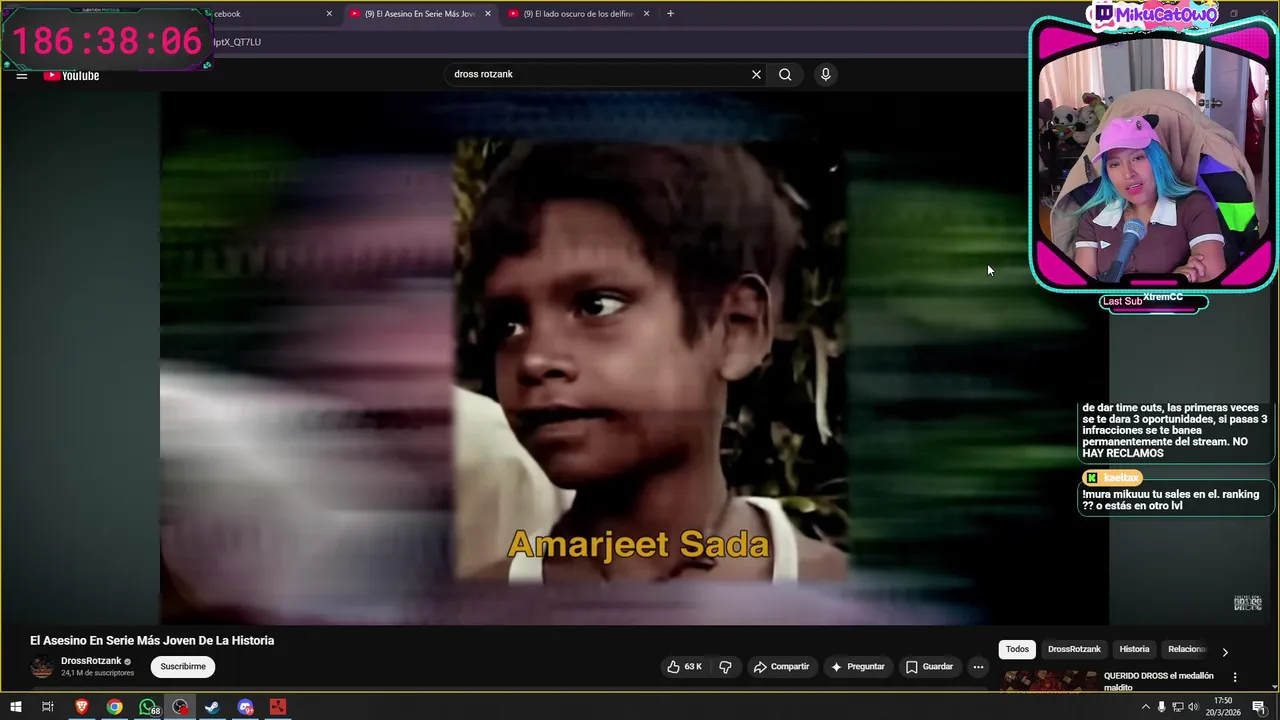Open OBS Studio from taskbar

(x=180, y=707)
